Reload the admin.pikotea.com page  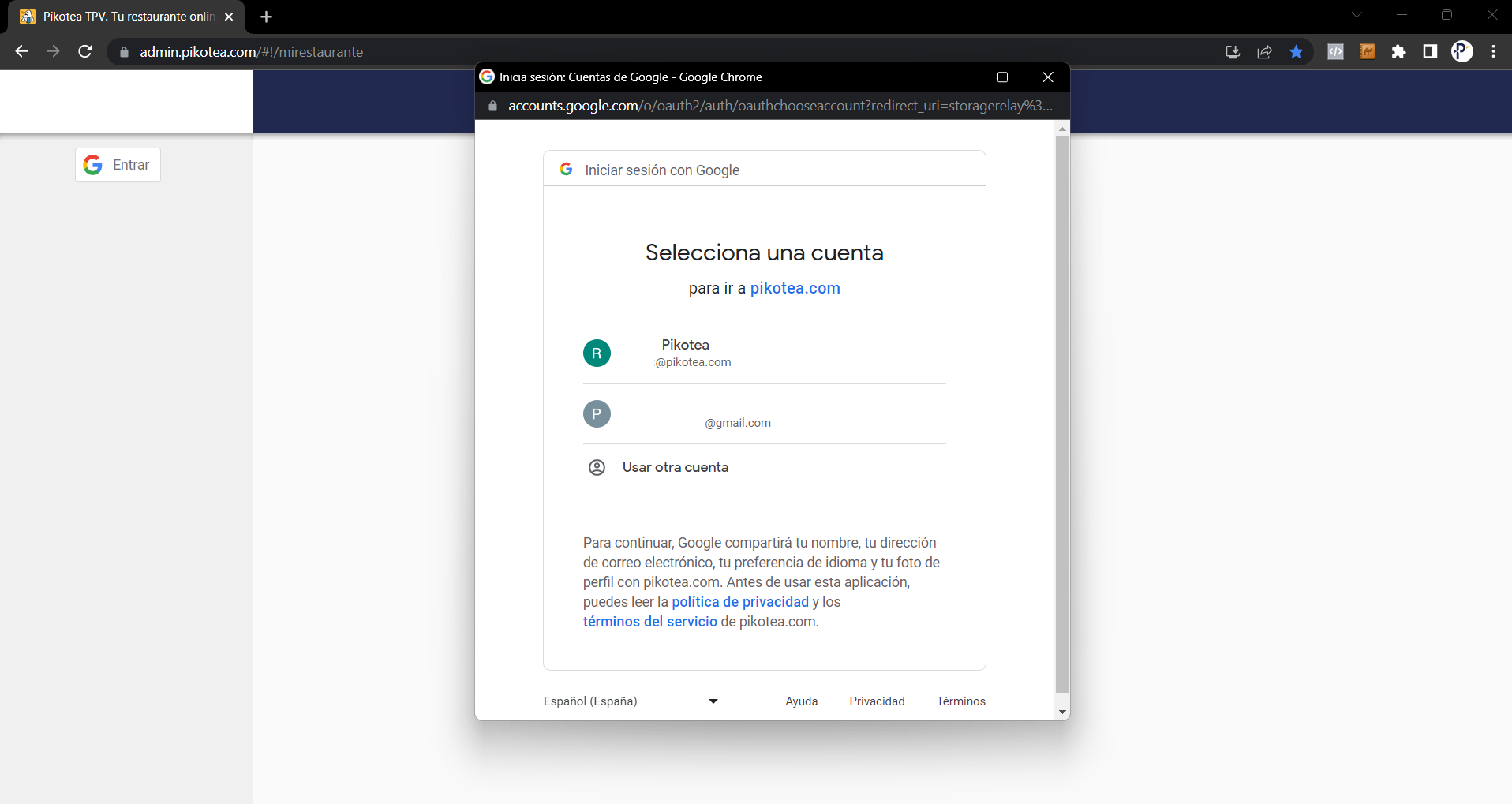pos(85,51)
